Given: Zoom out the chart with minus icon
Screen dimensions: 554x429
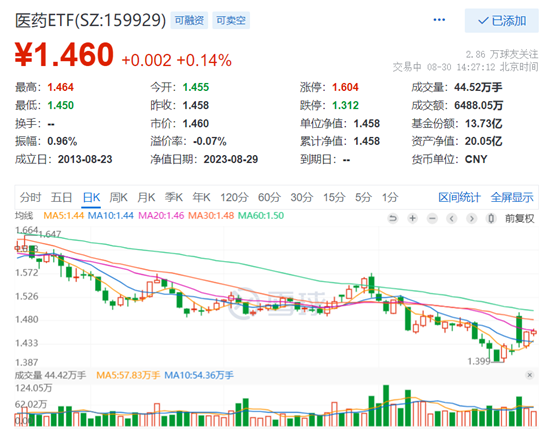Looking at the screenshot, I should coord(432,219).
